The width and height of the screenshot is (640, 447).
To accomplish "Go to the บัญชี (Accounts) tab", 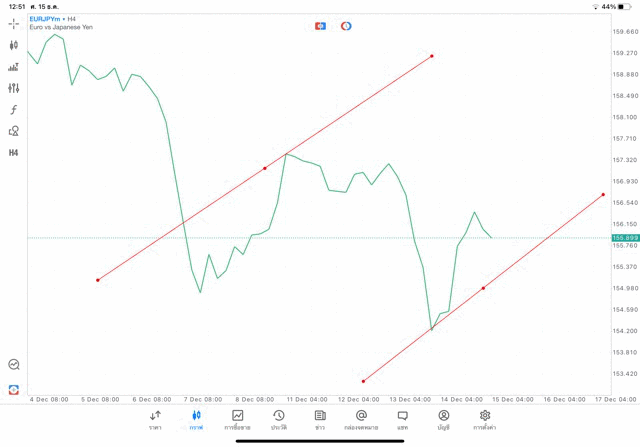I will [x=443, y=419].
